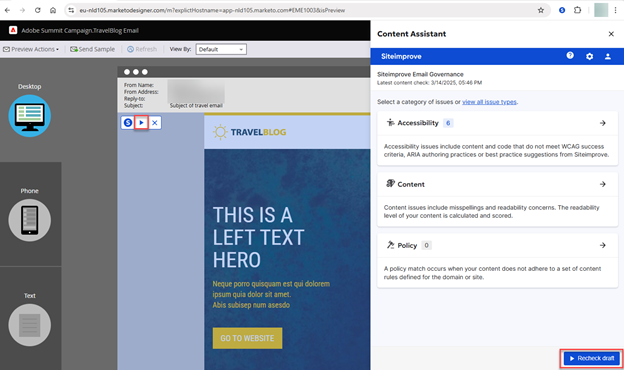The height and width of the screenshot is (370, 624).
Task: Follow the view all issue types link
Action: (x=489, y=102)
